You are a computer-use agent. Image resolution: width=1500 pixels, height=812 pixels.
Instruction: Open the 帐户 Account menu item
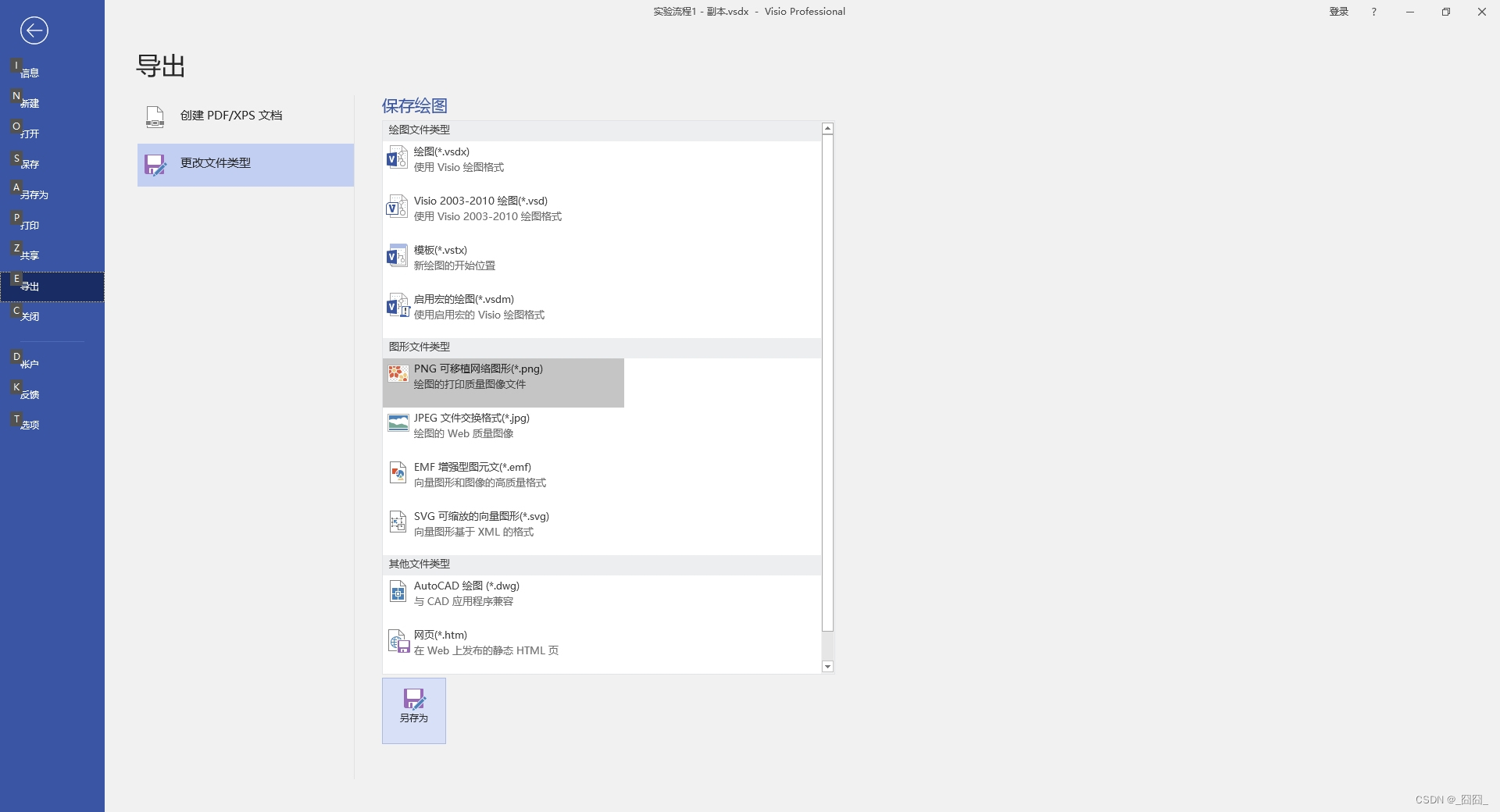point(52,364)
